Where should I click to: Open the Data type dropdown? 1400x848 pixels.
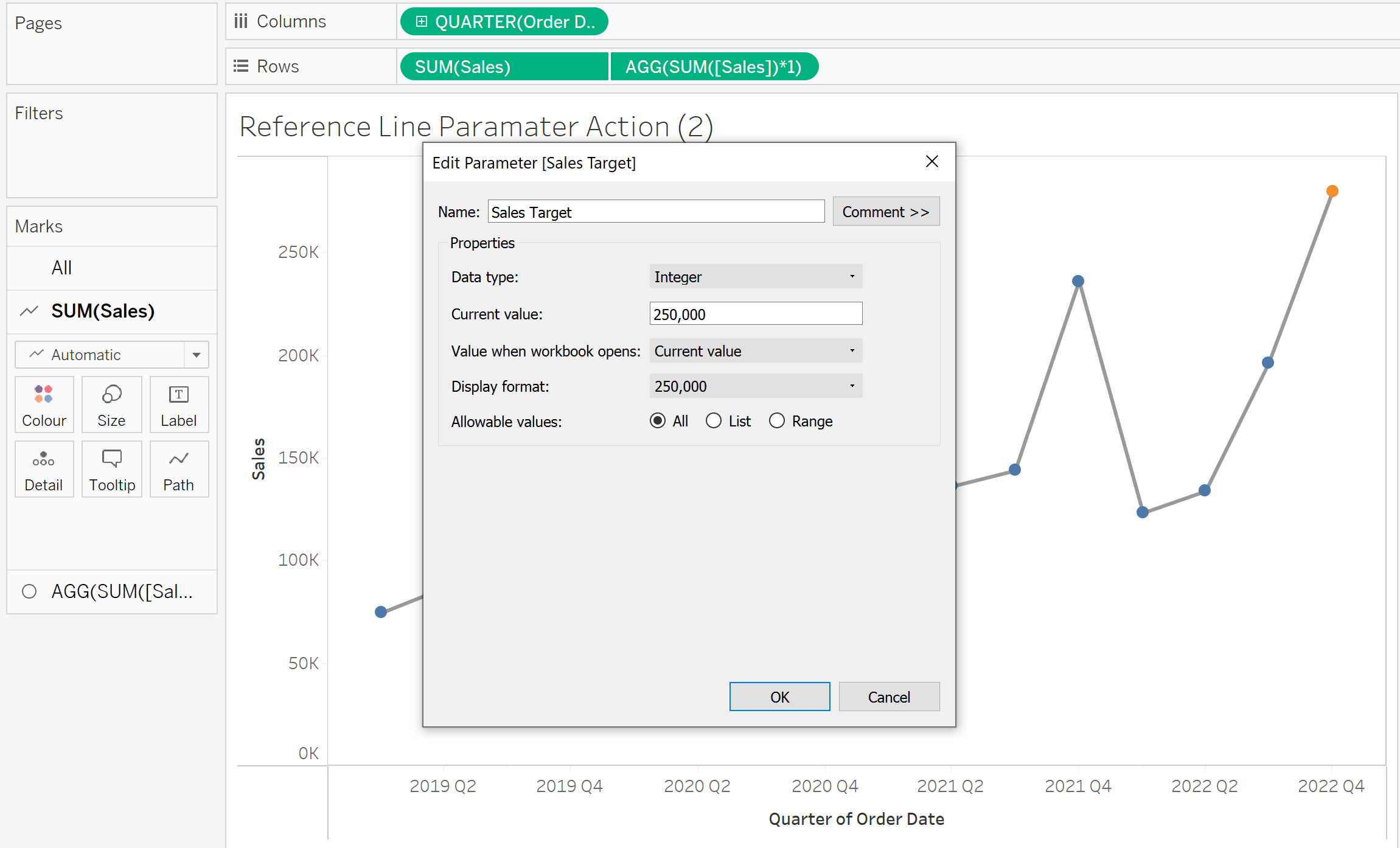click(756, 277)
